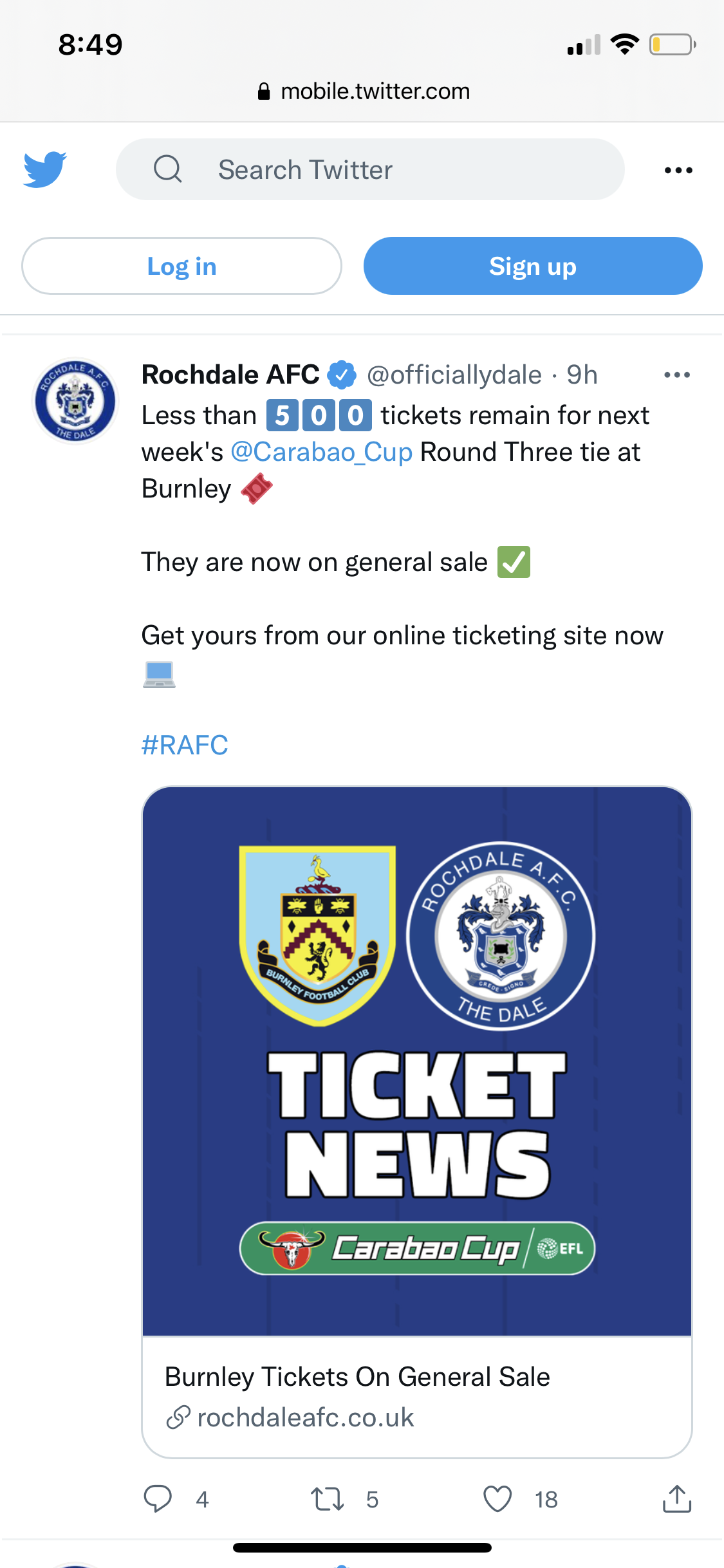This screenshot has height=1568, width=724.
Task: Like the tweet with heart icon
Action: click(x=497, y=1498)
